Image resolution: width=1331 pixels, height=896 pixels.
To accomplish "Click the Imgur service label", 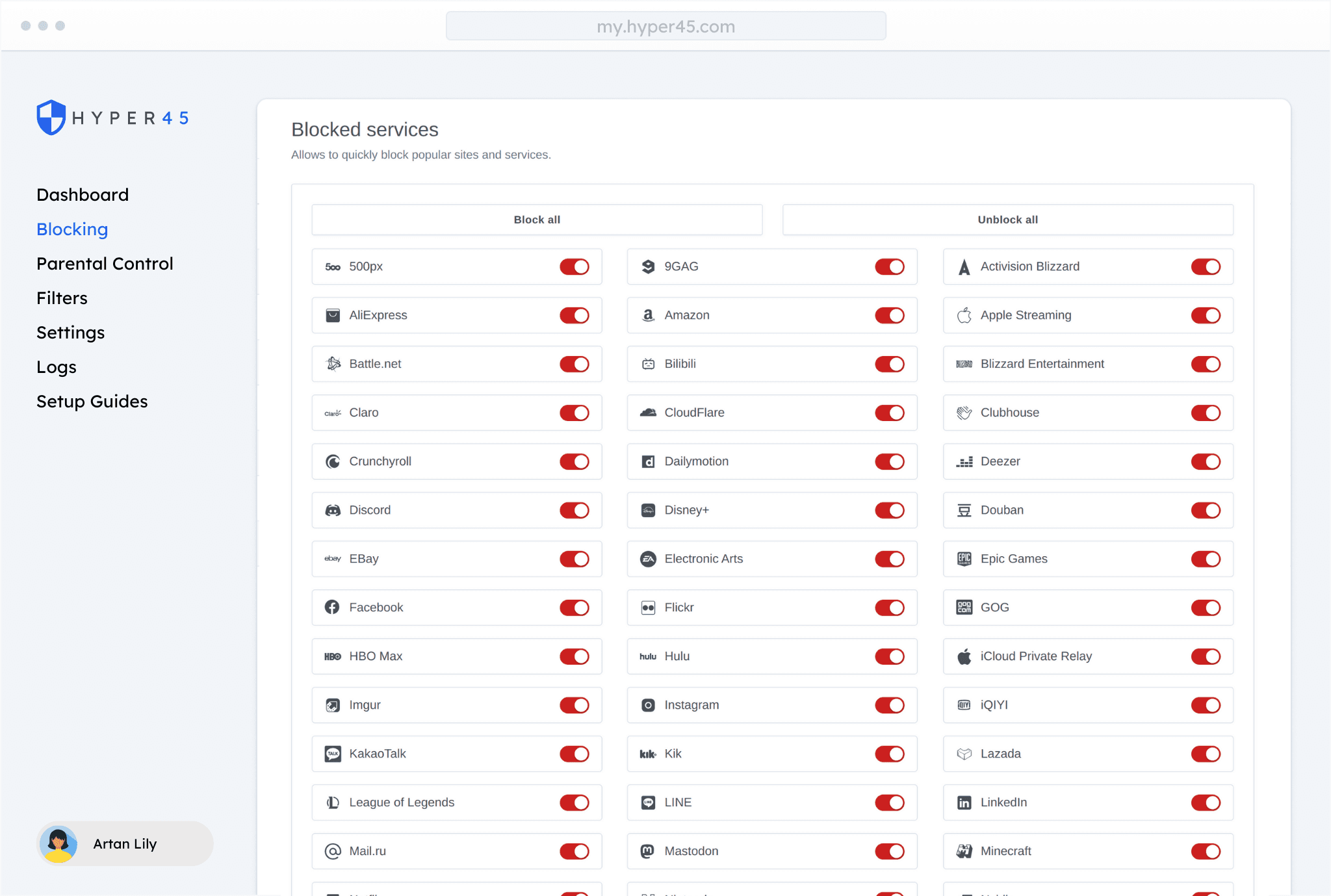I will 365,705.
